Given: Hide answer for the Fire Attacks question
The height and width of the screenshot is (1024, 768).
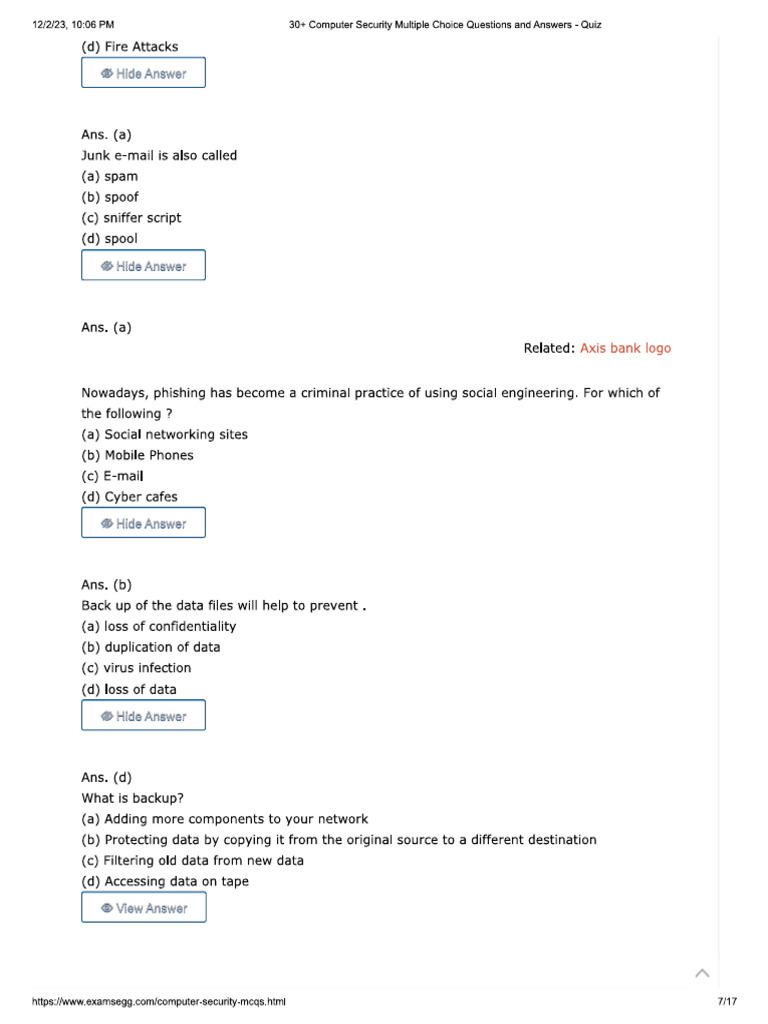Looking at the screenshot, I should point(143,74).
